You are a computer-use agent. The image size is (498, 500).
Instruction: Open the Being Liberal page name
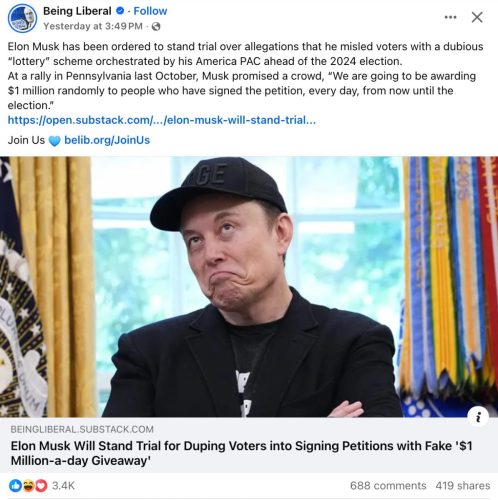coord(77,11)
